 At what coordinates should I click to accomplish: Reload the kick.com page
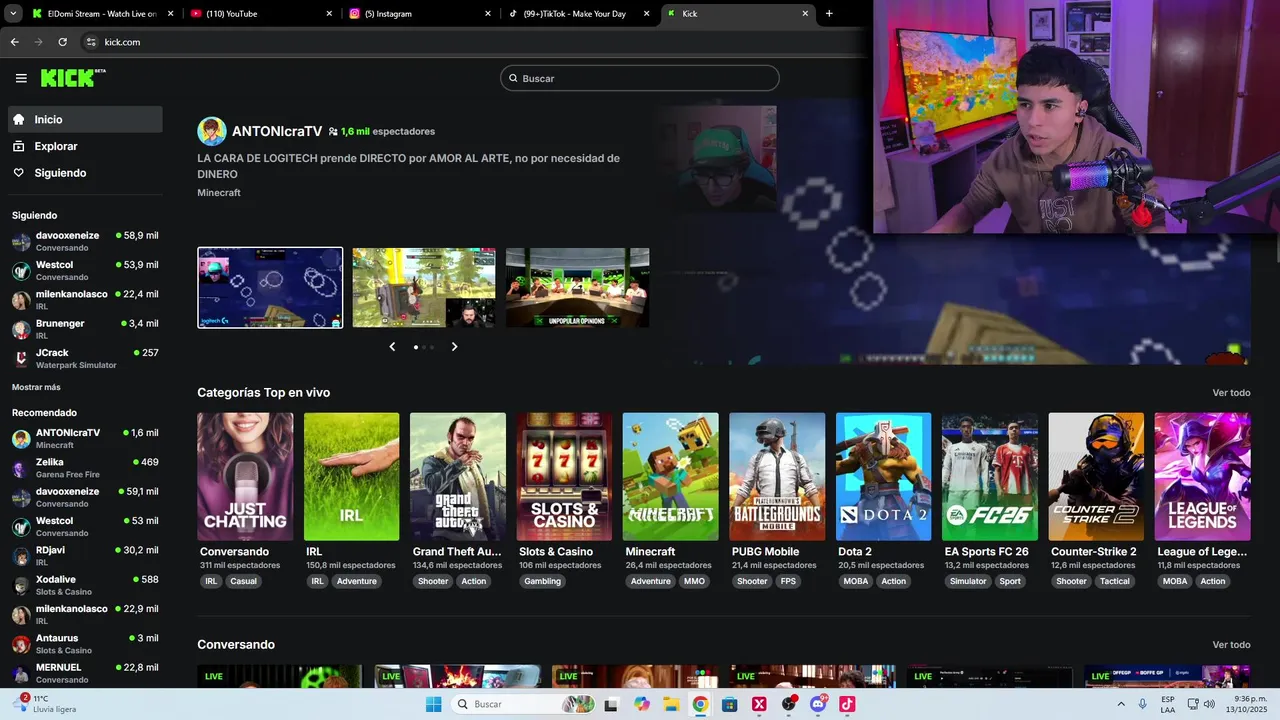coord(62,42)
